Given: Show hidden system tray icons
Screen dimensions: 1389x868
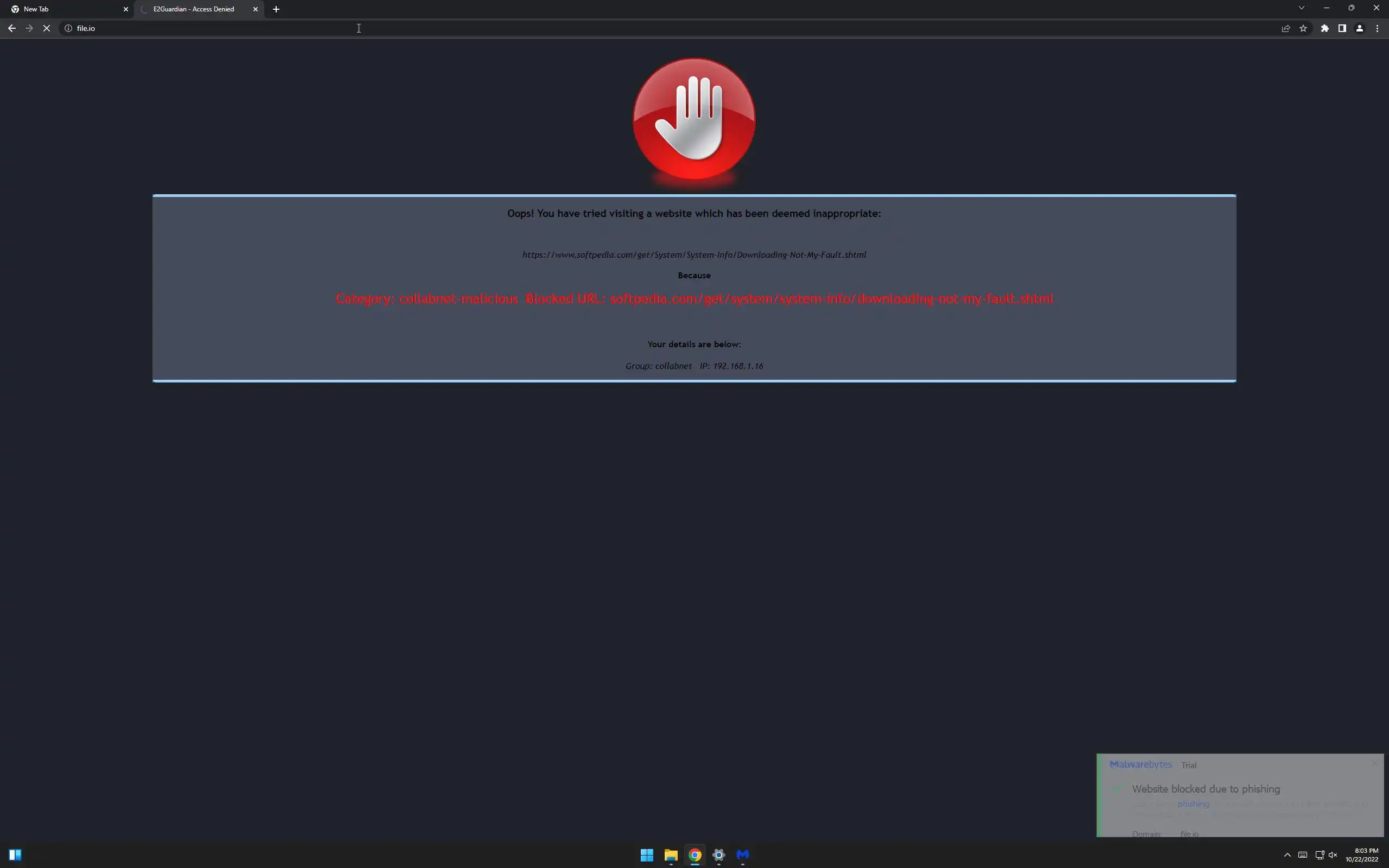Looking at the screenshot, I should [1288, 855].
